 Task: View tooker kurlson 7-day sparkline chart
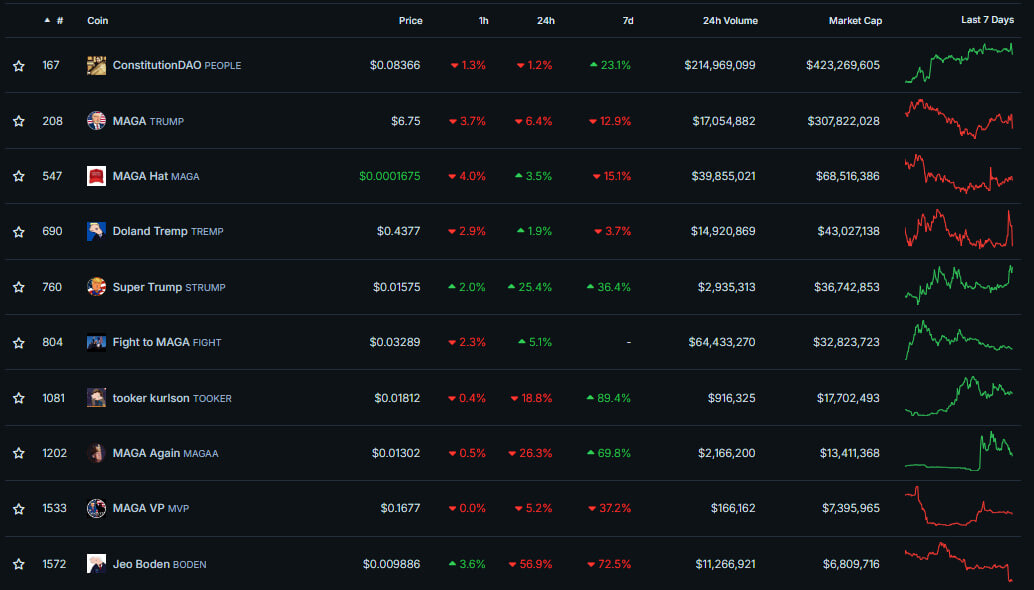959,396
